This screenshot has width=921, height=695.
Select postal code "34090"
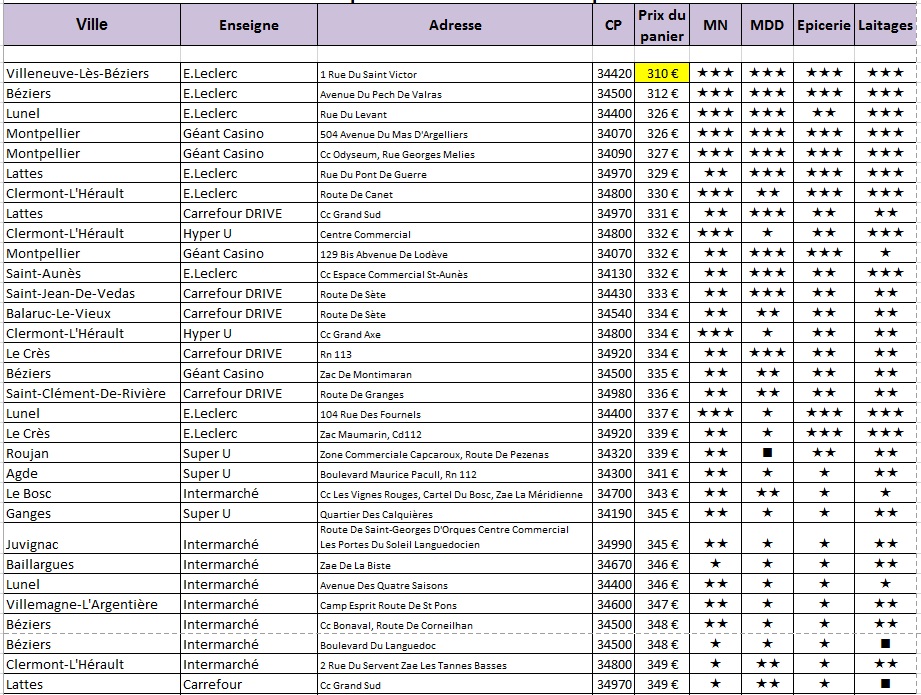613,153
